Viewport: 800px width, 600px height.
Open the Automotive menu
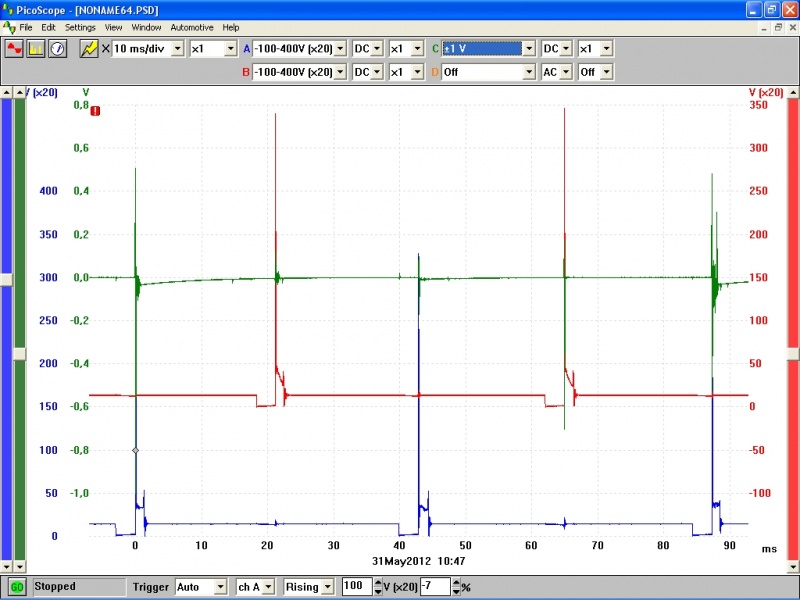(x=191, y=27)
